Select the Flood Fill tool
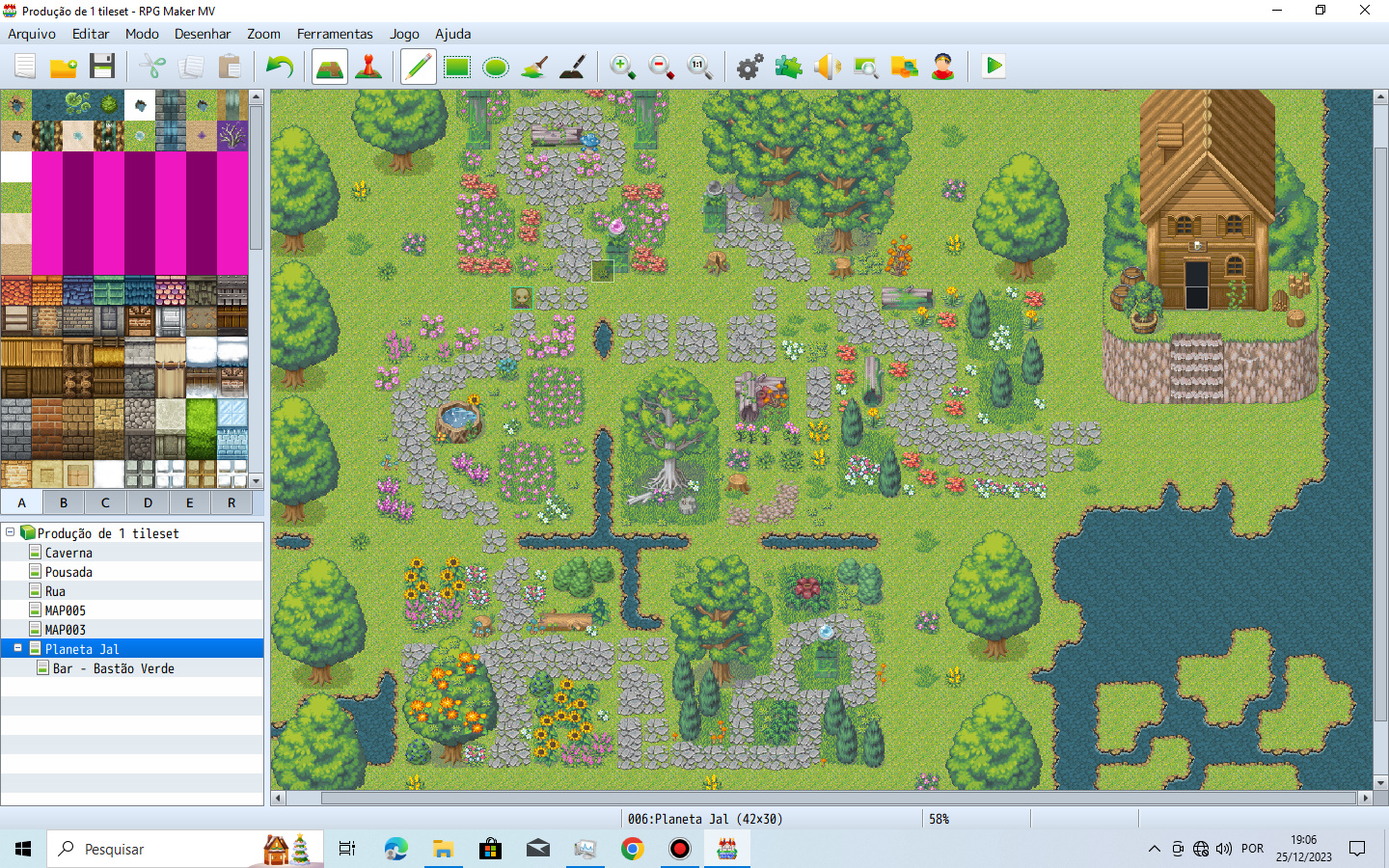This screenshot has width=1389, height=868. click(x=534, y=67)
